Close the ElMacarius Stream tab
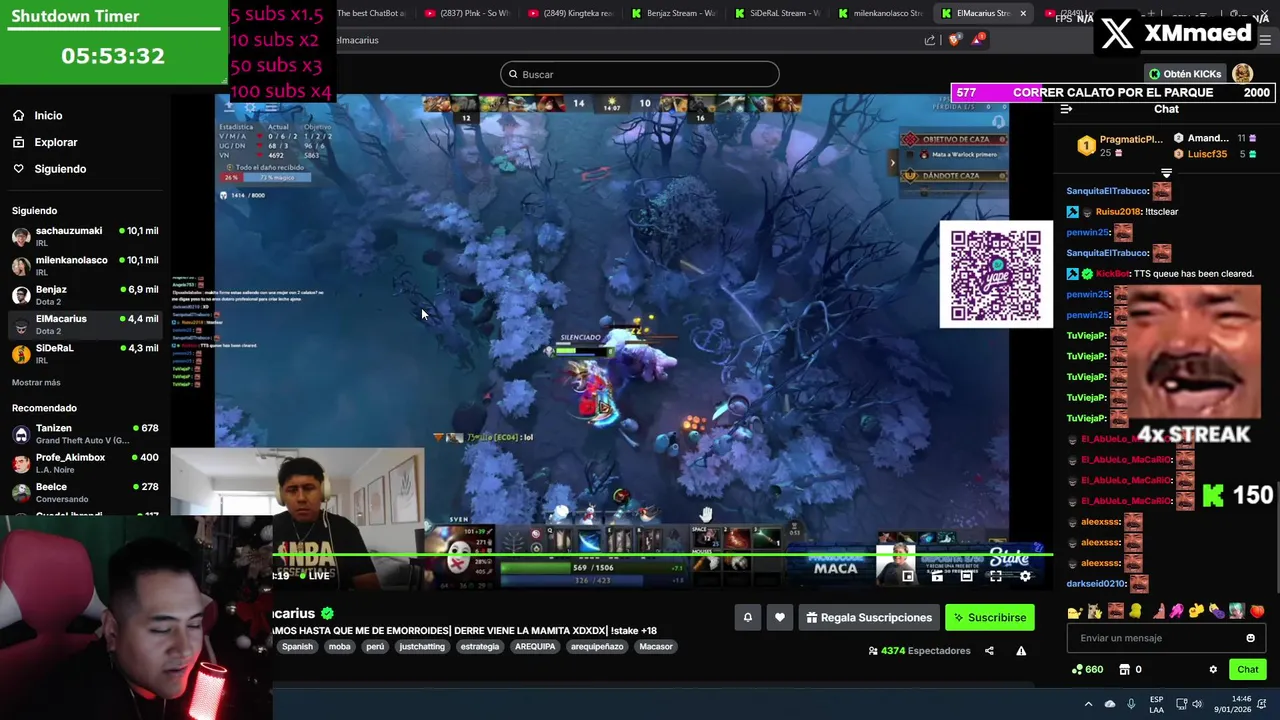Image resolution: width=1280 pixels, height=720 pixels. 1023,13
